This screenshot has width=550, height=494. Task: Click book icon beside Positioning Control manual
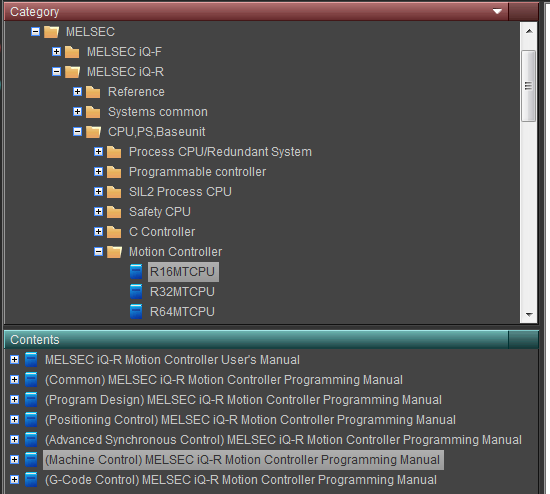[31, 420]
